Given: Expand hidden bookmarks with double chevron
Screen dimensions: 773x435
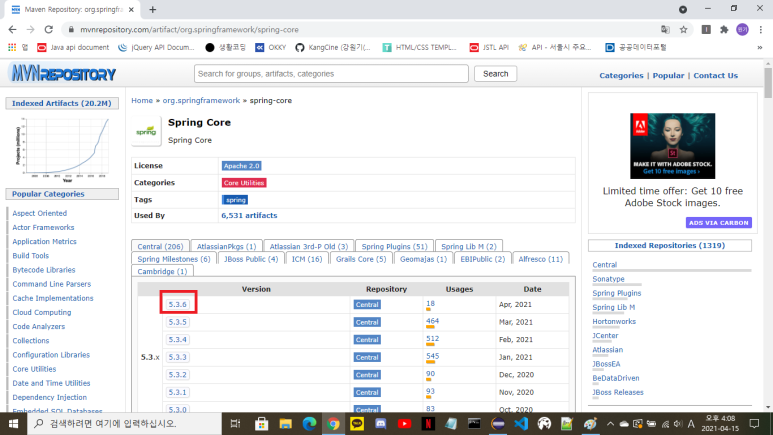Looking at the screenshot, I should click(760, 47).
